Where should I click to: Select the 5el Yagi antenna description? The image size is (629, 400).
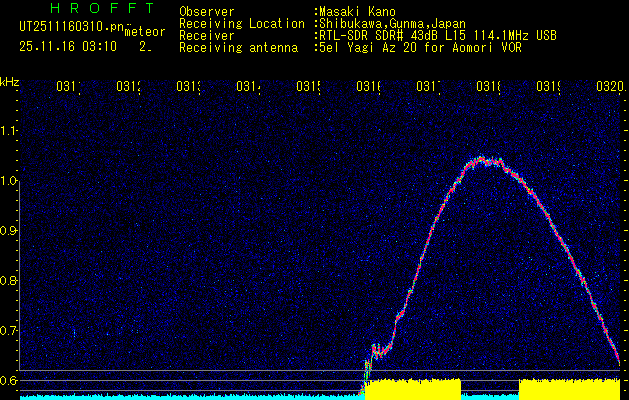coord(420,47)
